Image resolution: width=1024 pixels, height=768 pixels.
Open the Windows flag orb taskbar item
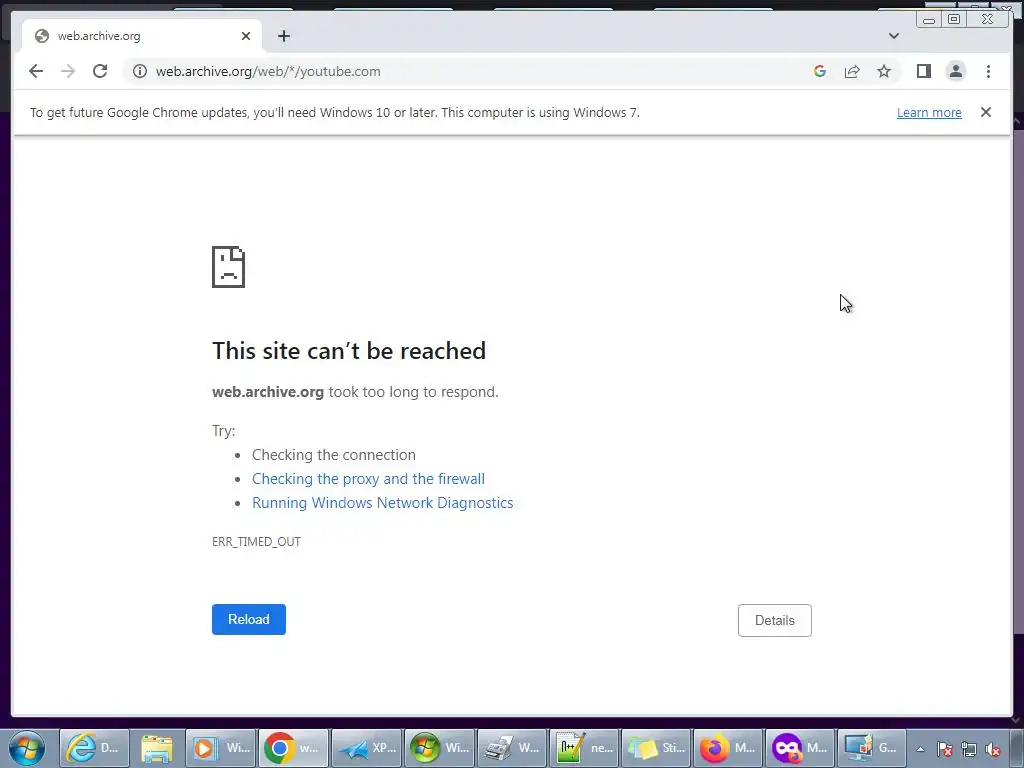pos(439,748)
